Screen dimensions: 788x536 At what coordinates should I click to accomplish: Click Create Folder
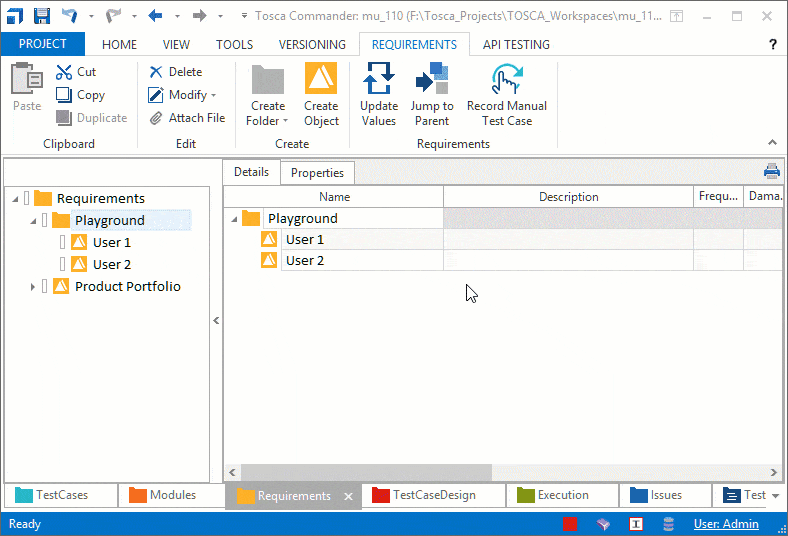268,95
